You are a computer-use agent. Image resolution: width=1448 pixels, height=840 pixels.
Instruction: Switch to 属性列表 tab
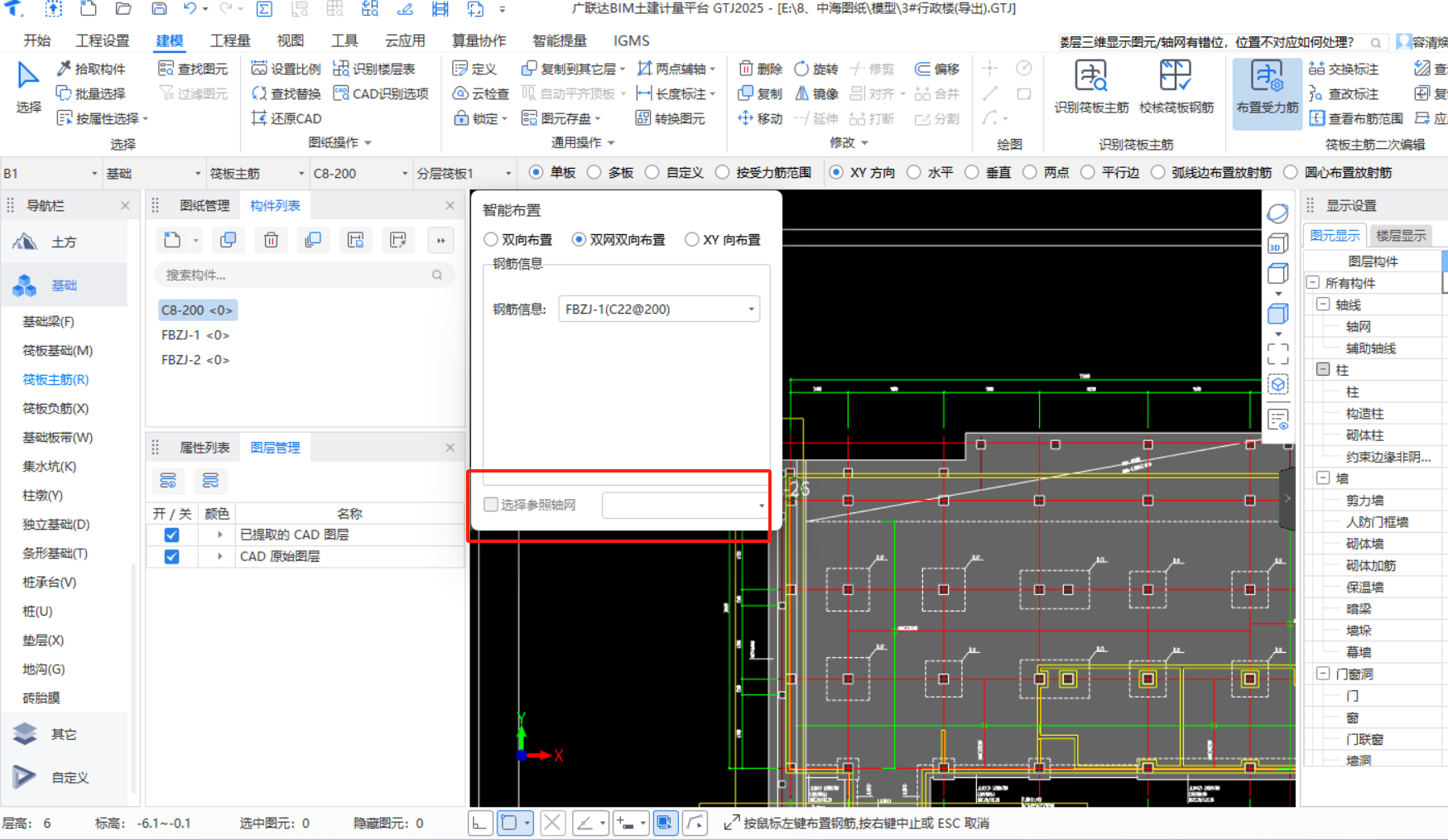pyautogui.click(x=204, y=447)
